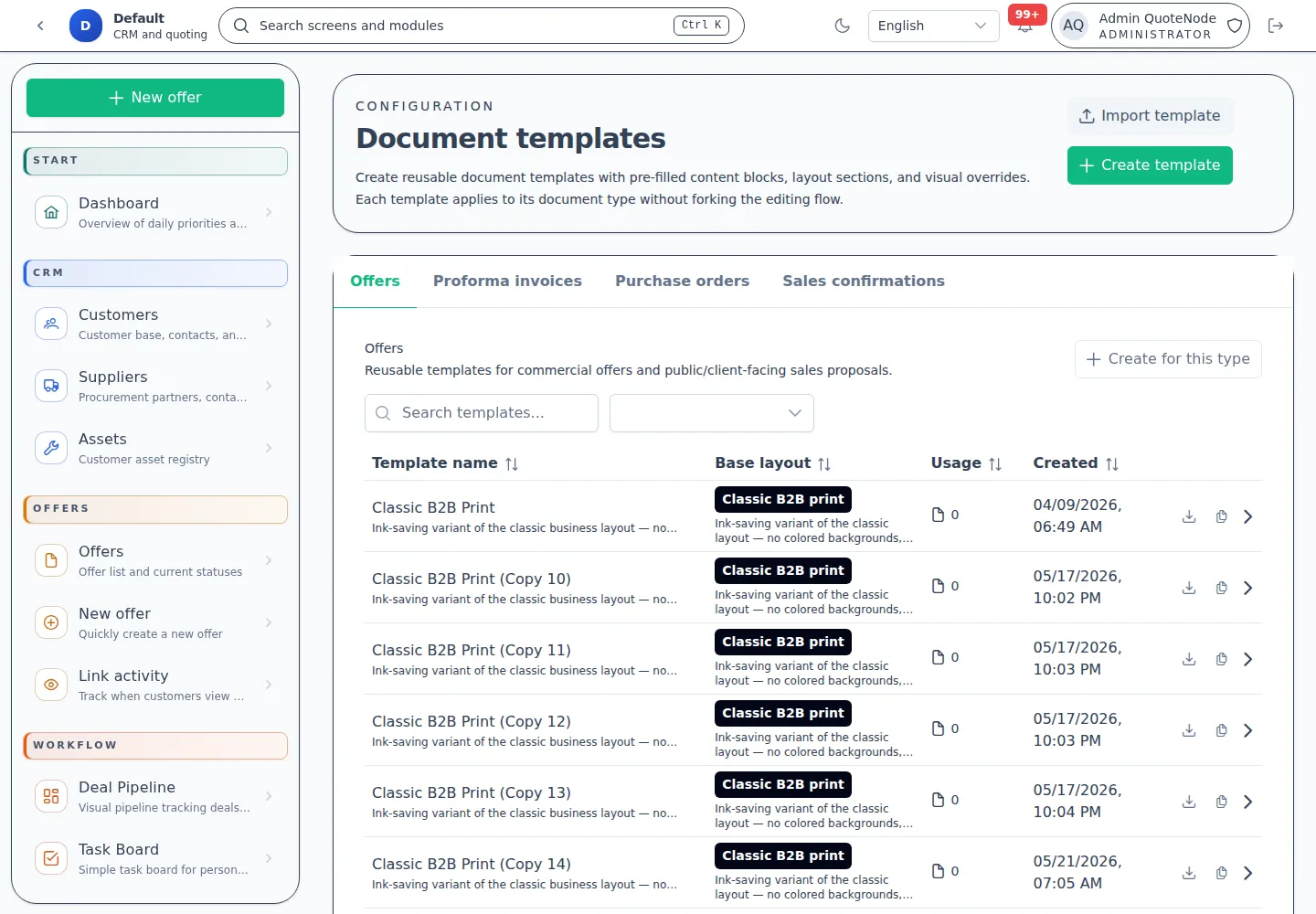Duplicate Classic B2B Print (Copy 14)

pos(1221,873)
